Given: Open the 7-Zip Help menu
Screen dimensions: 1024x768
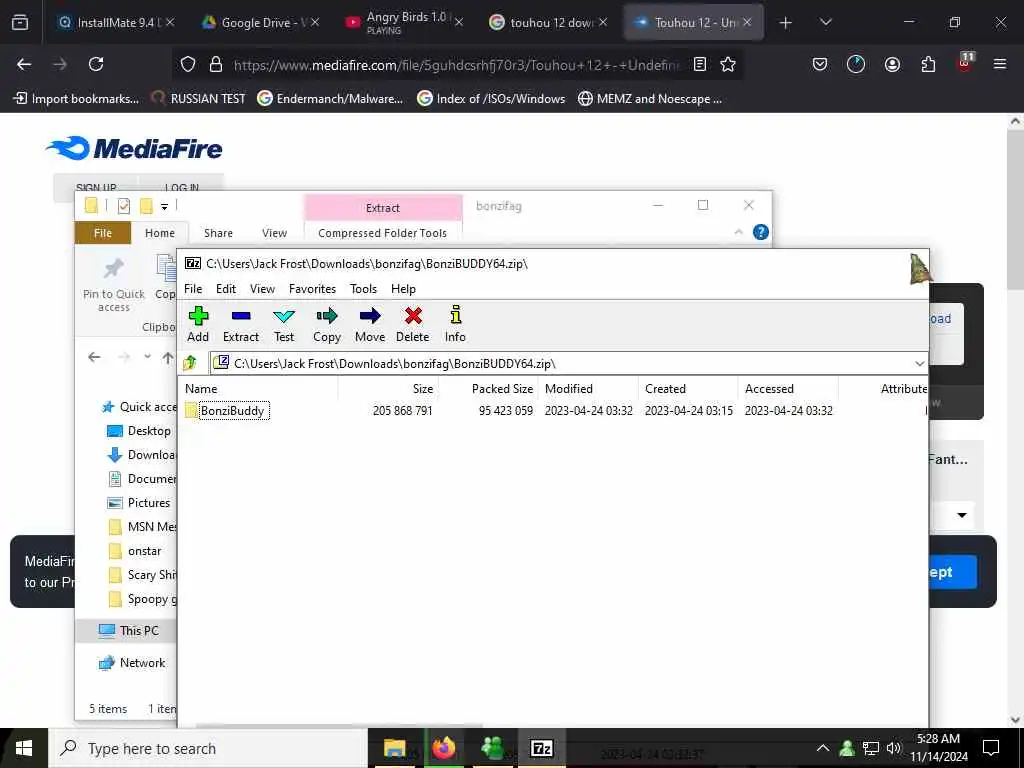Looking at the screenshot, I should [x=403, y=289].
